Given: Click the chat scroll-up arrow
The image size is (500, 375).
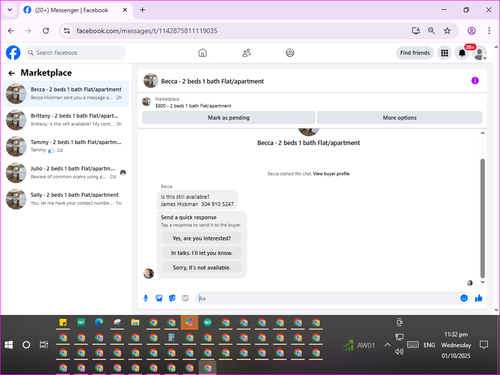Looking at the screenshot, I should coord(482,133).
